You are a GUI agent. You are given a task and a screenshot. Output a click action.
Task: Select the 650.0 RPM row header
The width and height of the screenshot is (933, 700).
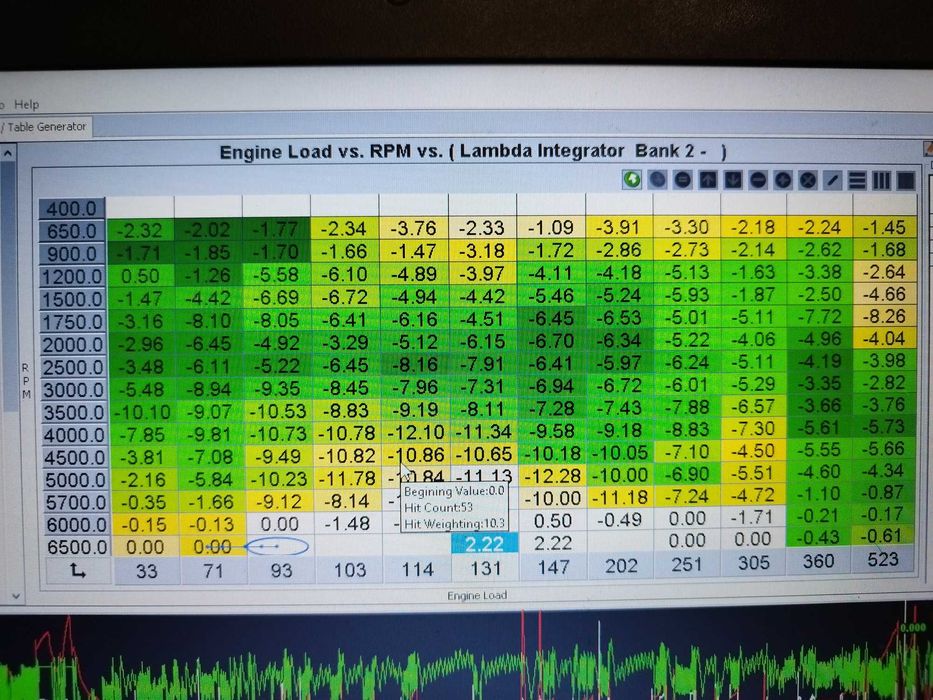[72, 231]
